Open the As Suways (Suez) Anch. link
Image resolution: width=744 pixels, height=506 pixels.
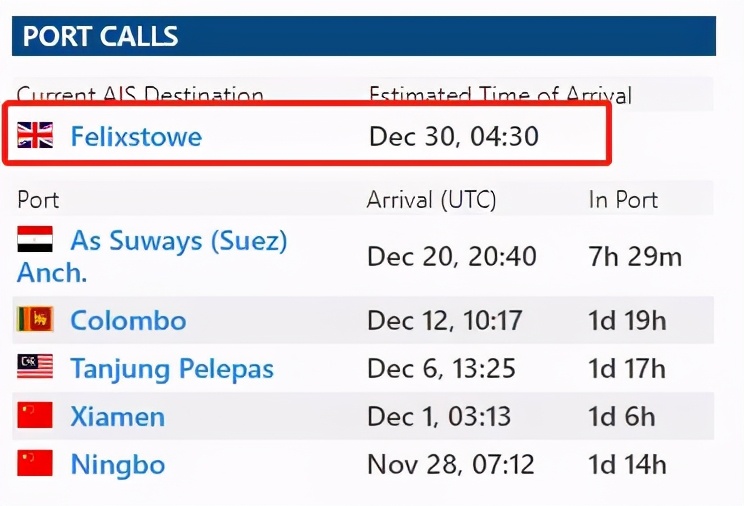152,256
